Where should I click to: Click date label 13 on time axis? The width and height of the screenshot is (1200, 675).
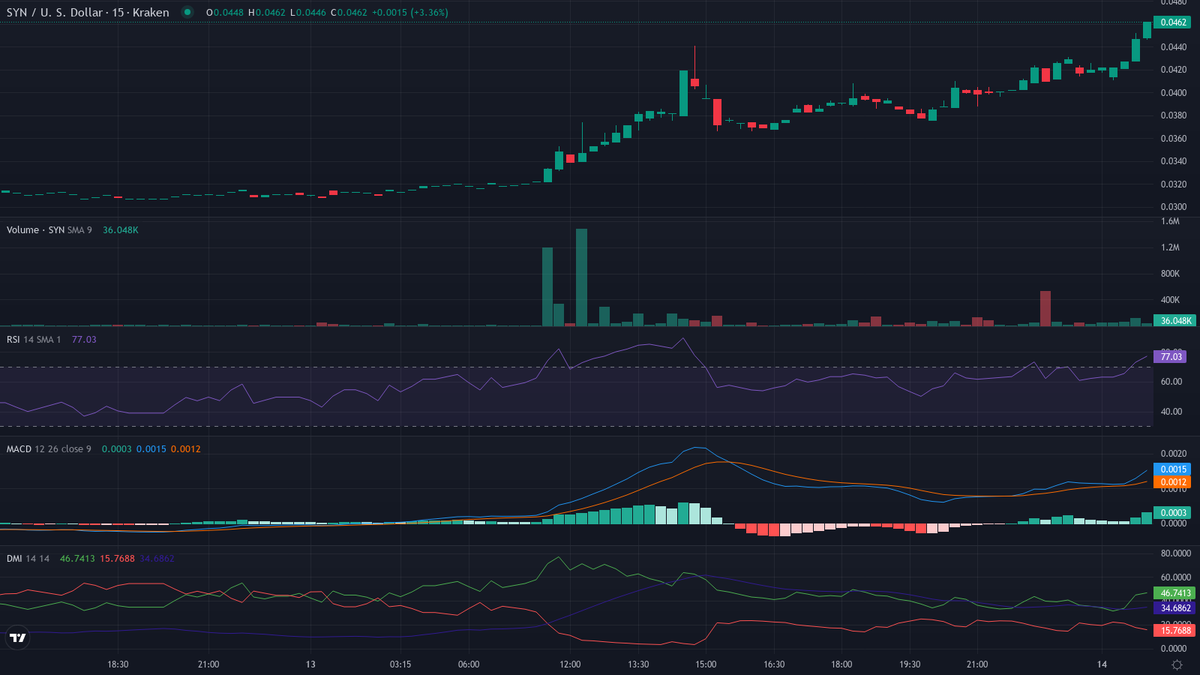tap(311, 664)
